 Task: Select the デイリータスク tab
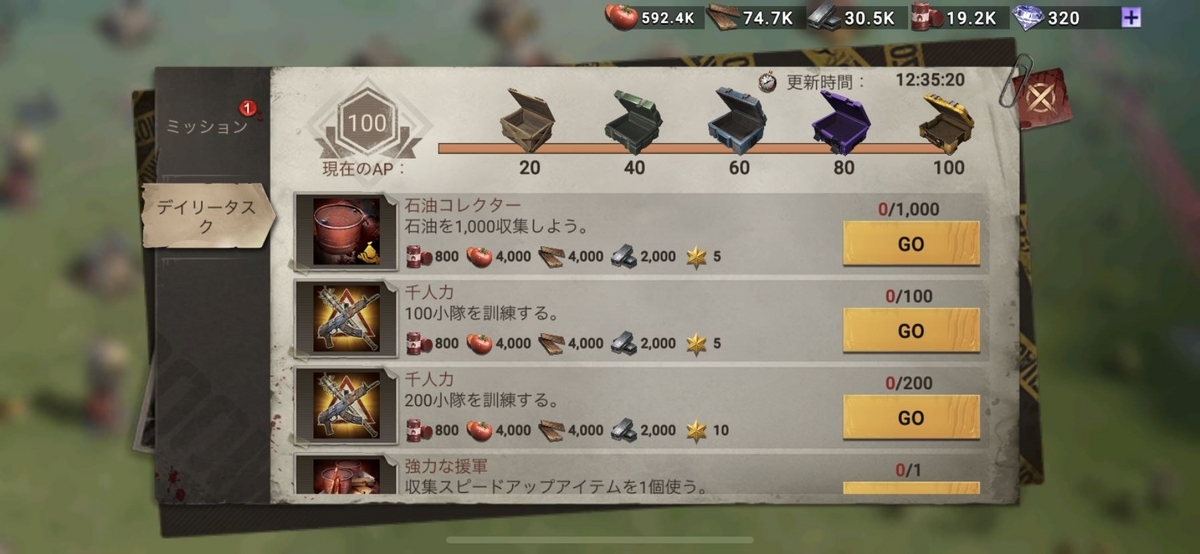206,215
